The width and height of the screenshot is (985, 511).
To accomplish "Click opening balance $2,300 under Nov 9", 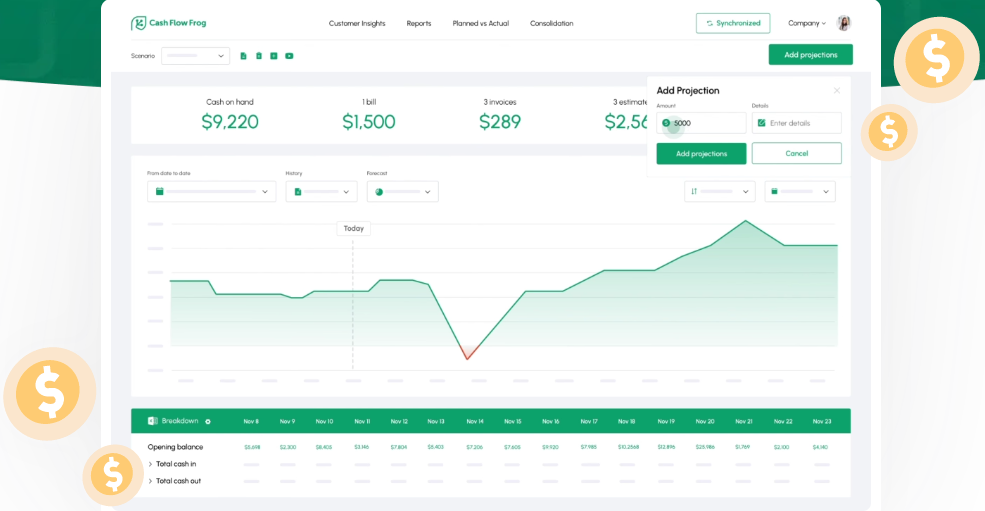I will pyautogui.click(x=288, y=448).
